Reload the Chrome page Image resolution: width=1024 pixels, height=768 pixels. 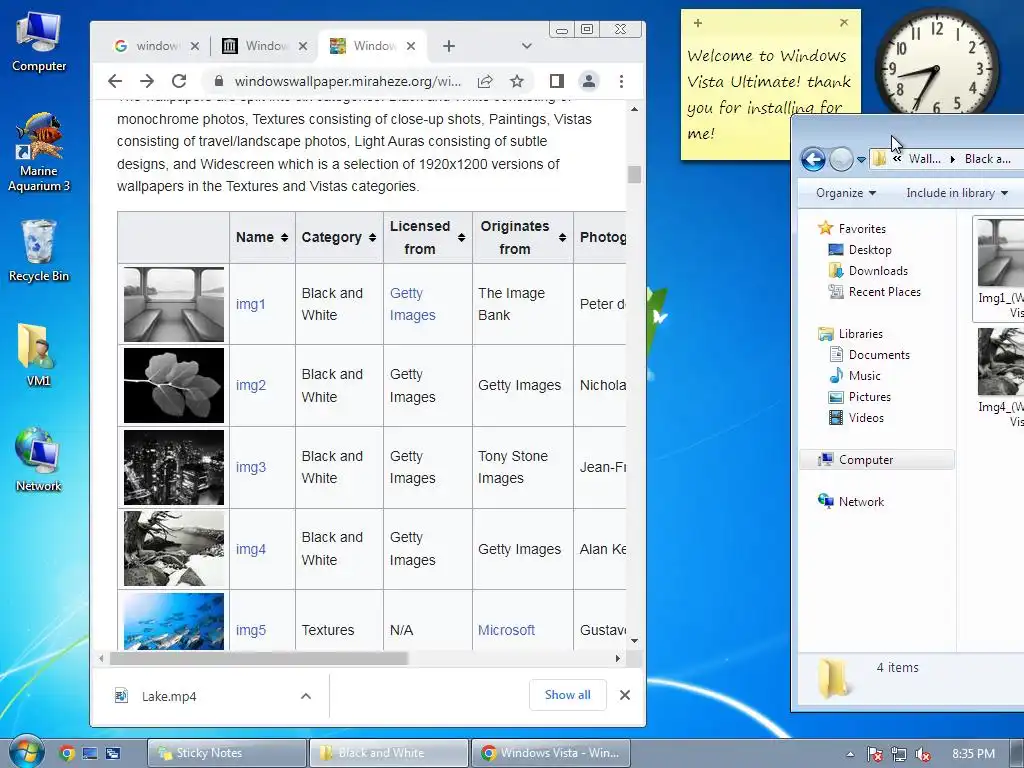click(179, 81)
